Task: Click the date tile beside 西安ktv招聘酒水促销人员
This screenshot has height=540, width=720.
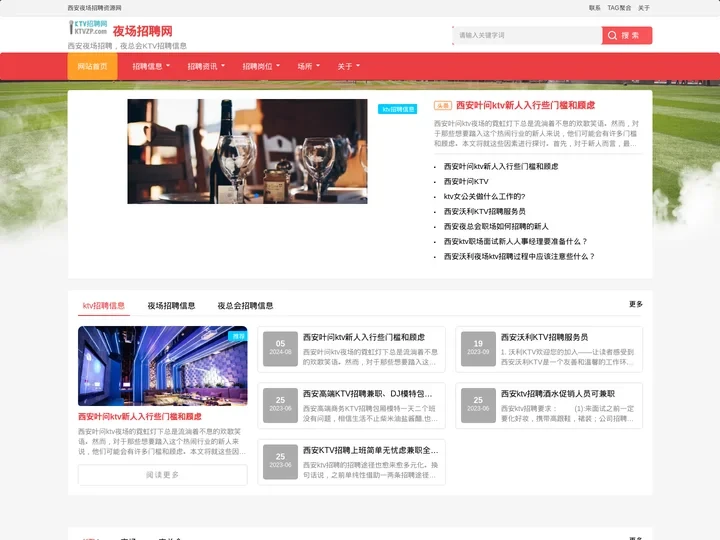Action: pyautogui.click(x=478, y=405)
